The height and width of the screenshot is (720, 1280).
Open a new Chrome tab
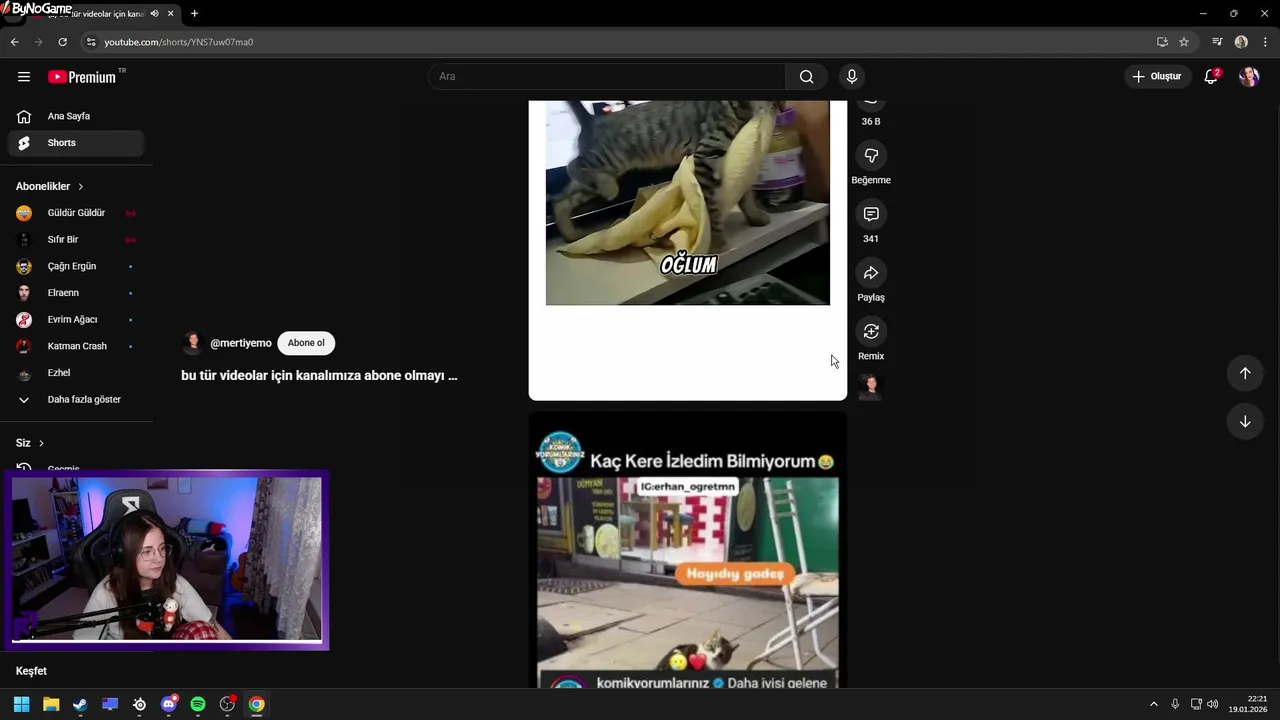coord(194,14)
